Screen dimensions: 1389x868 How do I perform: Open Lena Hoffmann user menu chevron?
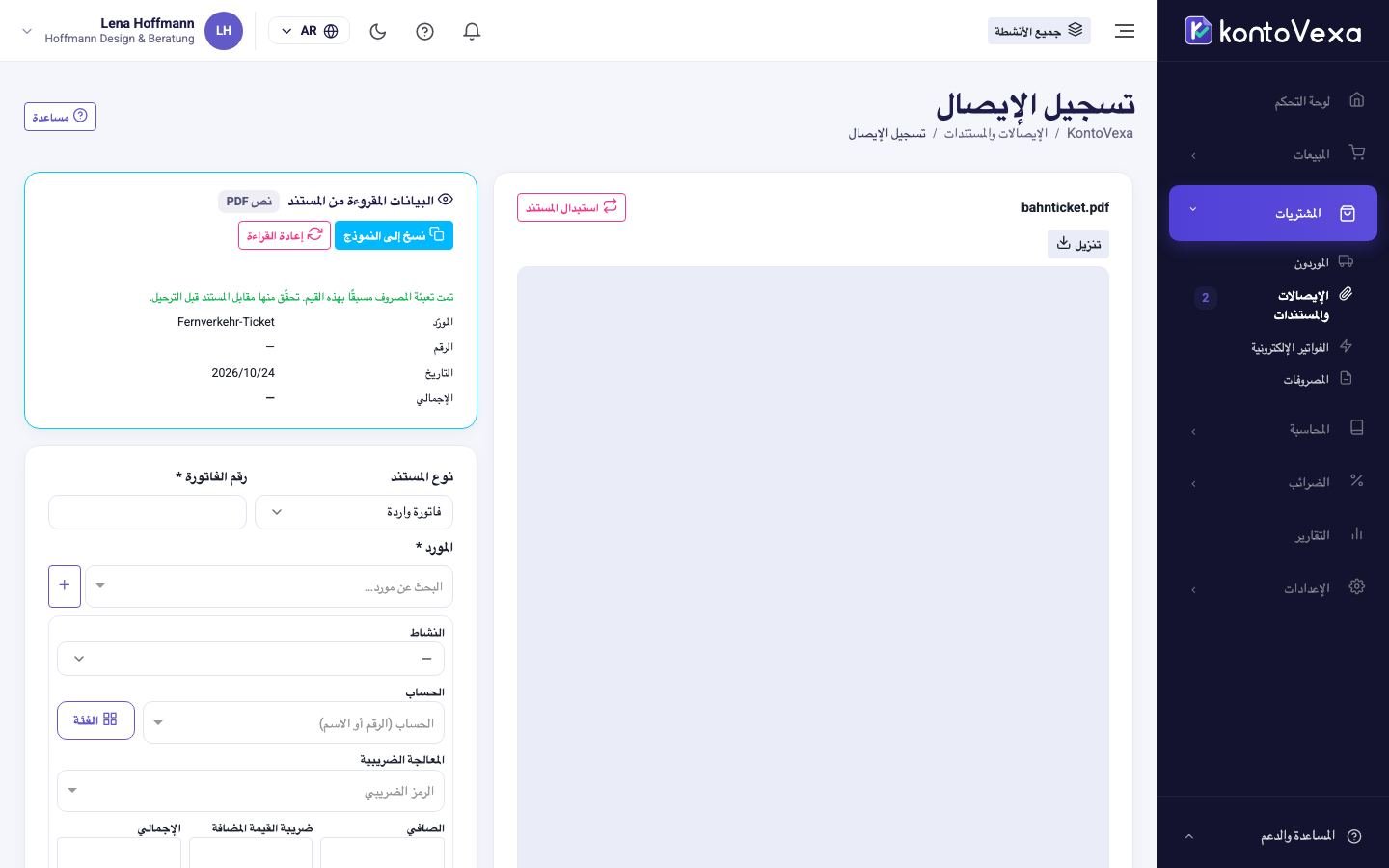[x=27, y=31]
